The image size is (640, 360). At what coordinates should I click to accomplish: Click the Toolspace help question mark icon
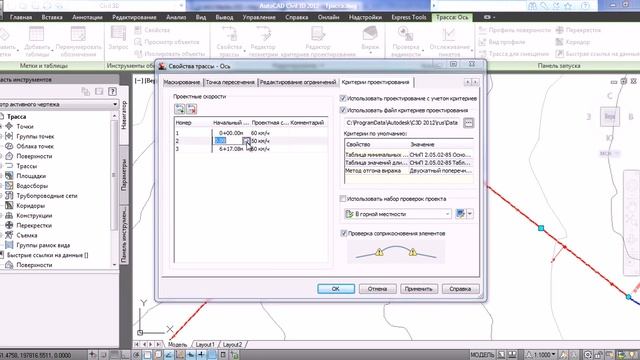(x=113, y=91)
